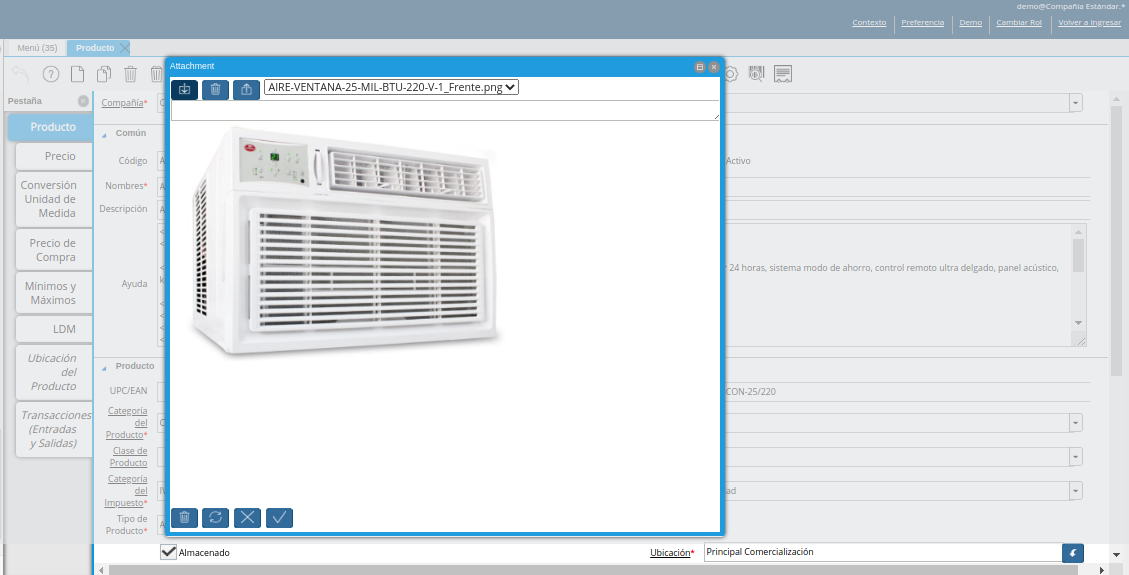This screenshot has width=1129, height=575.
Task: Click the Ayuda text area scrollbar
Action: point(1078,277)
